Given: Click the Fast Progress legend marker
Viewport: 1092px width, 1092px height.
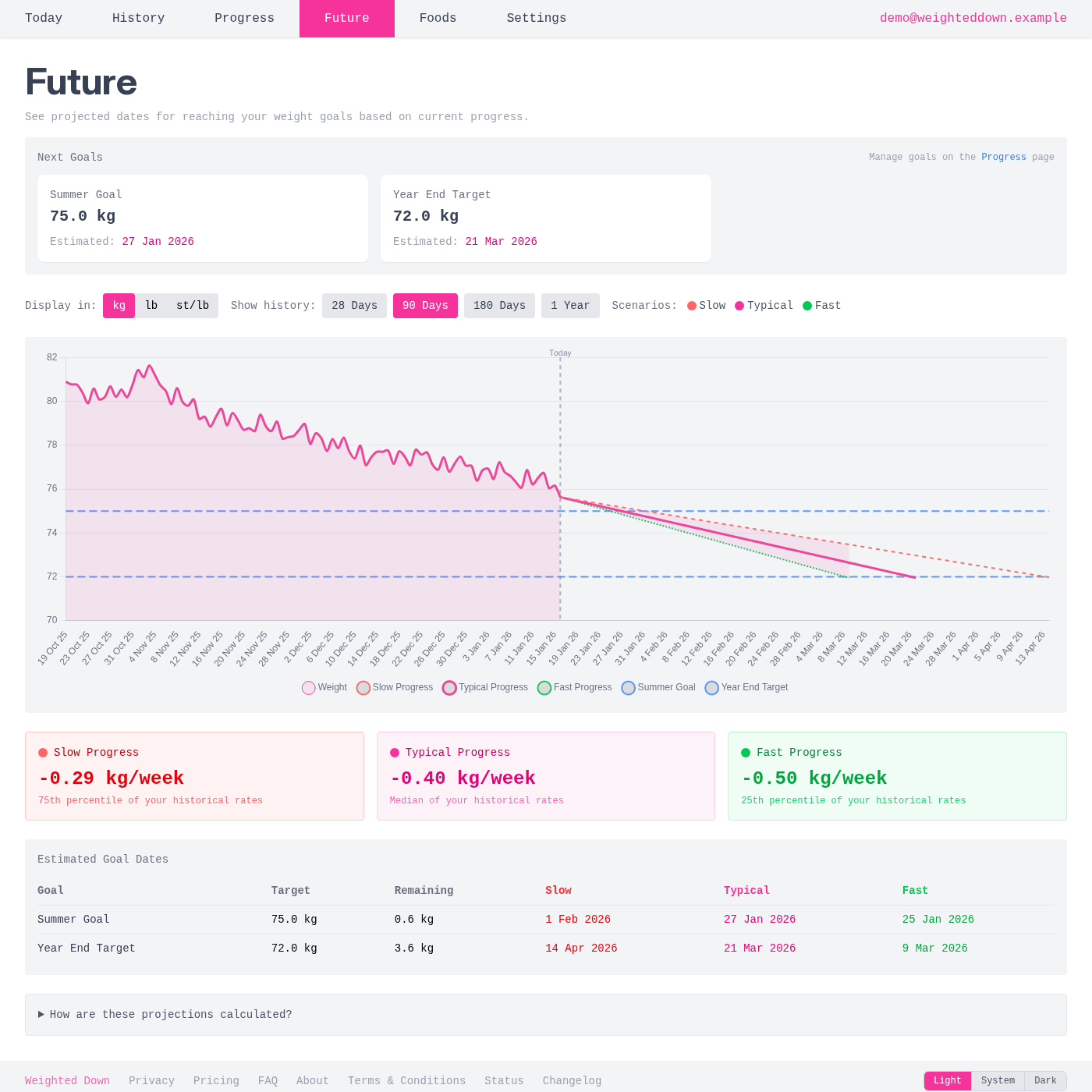Looking at the screenshot, I should [544, 687].
